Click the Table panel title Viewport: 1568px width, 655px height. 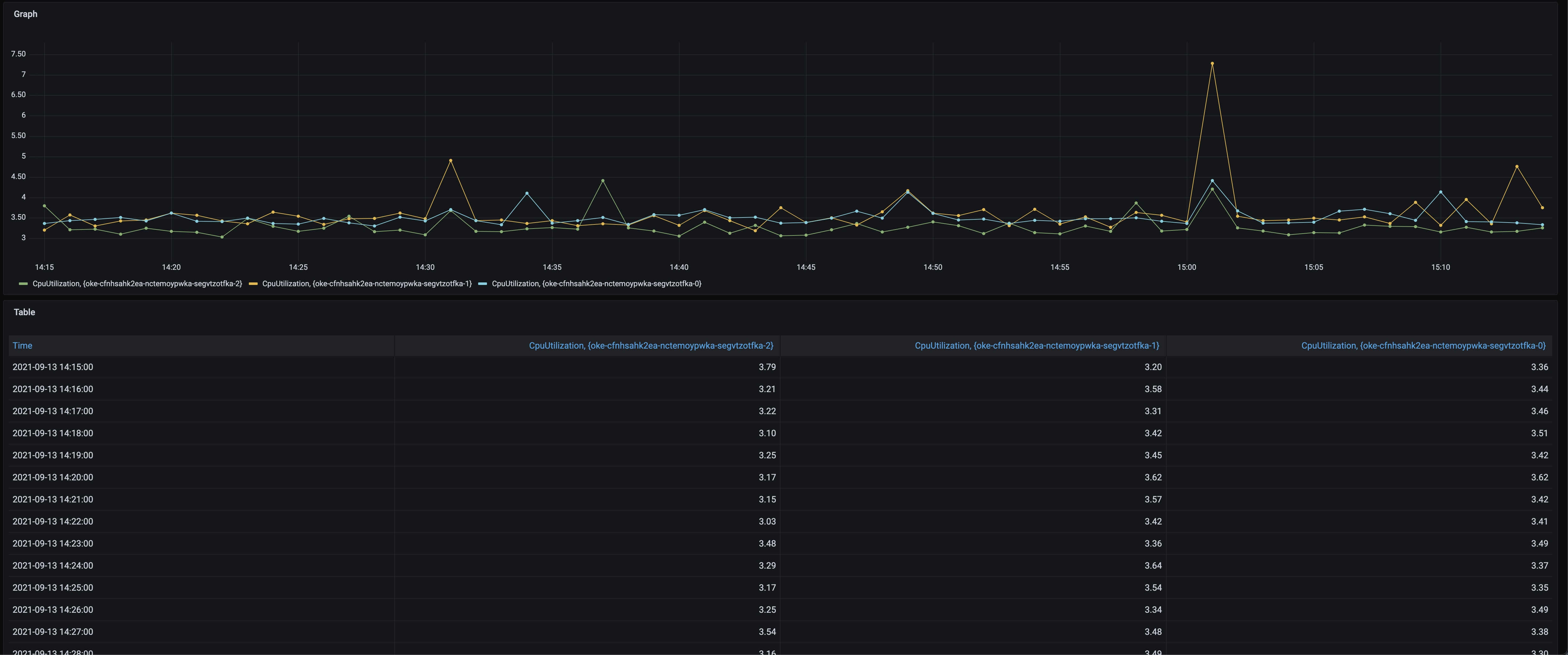[24, 312]
